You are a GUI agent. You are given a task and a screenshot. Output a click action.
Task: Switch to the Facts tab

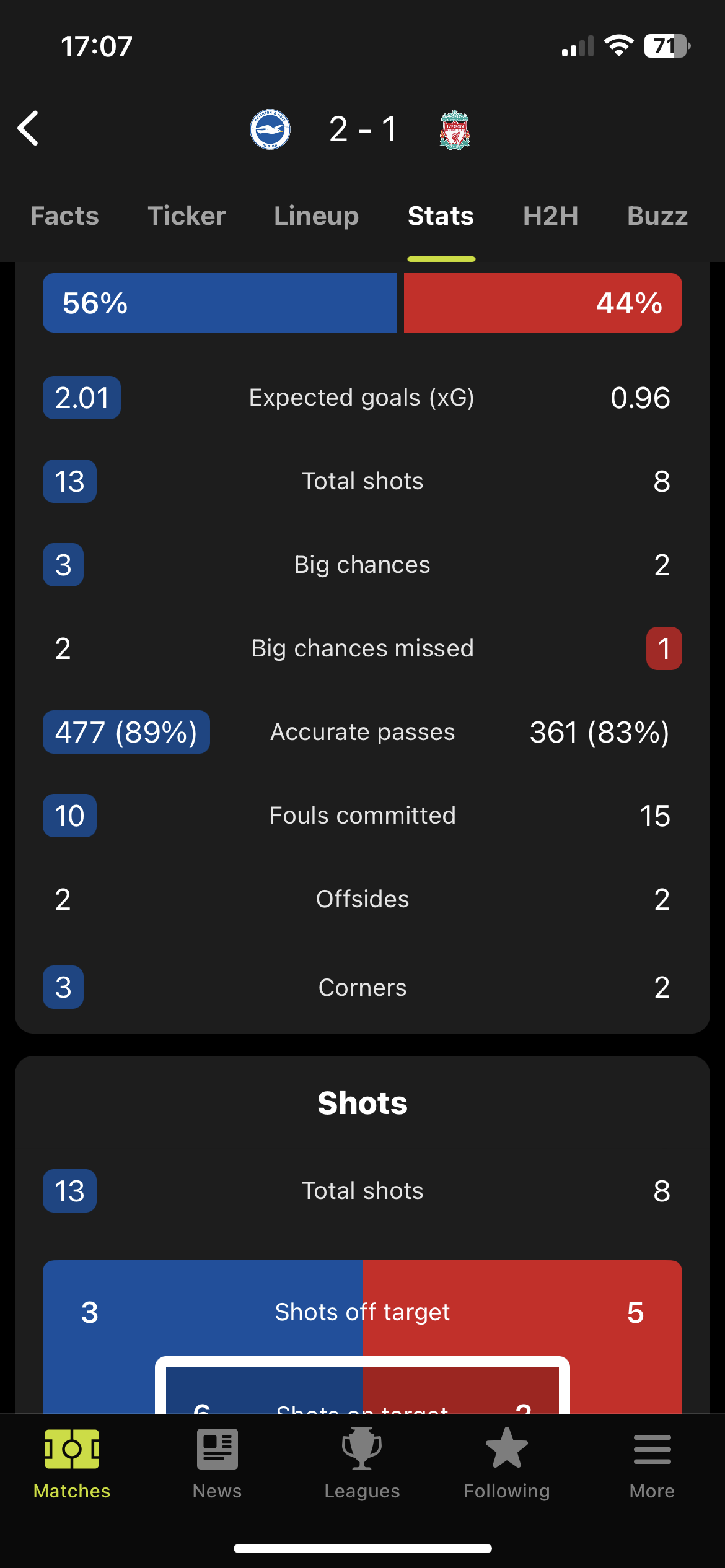tap(64, 216)
